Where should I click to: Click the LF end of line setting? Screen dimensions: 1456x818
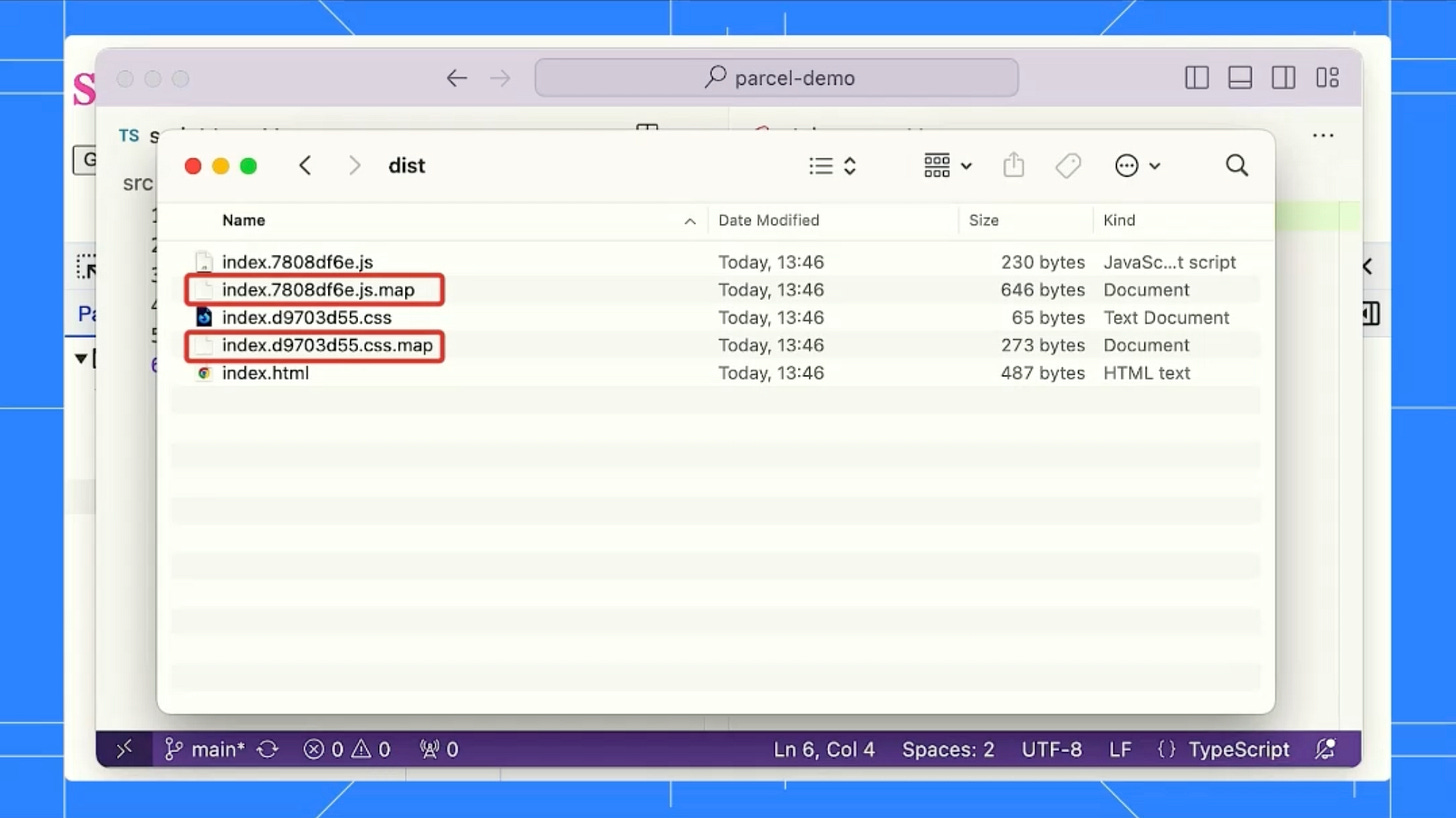(1120, 749)
